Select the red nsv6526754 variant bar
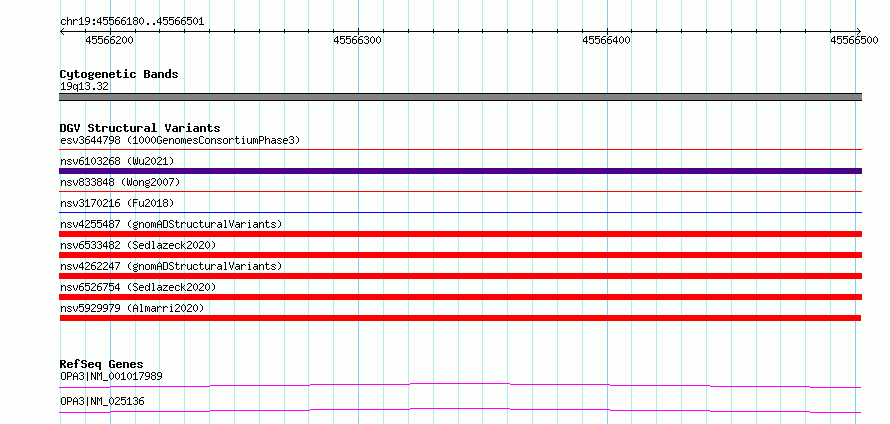The height and width of the screenshot is (424, 890). [x=461, y=297]
